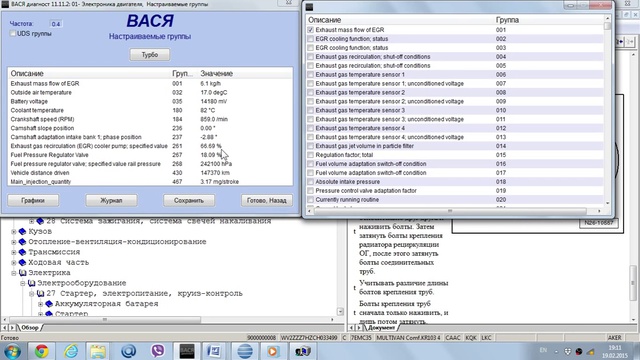Expand the Отопление-вентиляция-кондиционирование node
Screen dimensions: 640x360
14,242
